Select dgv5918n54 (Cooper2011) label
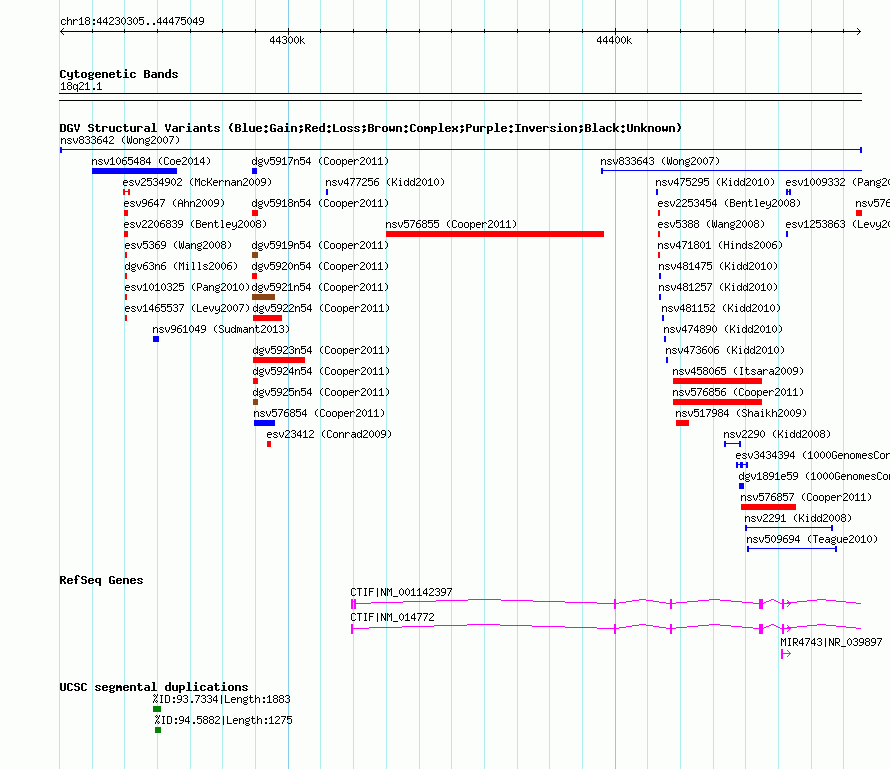This screenshot has height=769, width=890. (x=320, y=203)
